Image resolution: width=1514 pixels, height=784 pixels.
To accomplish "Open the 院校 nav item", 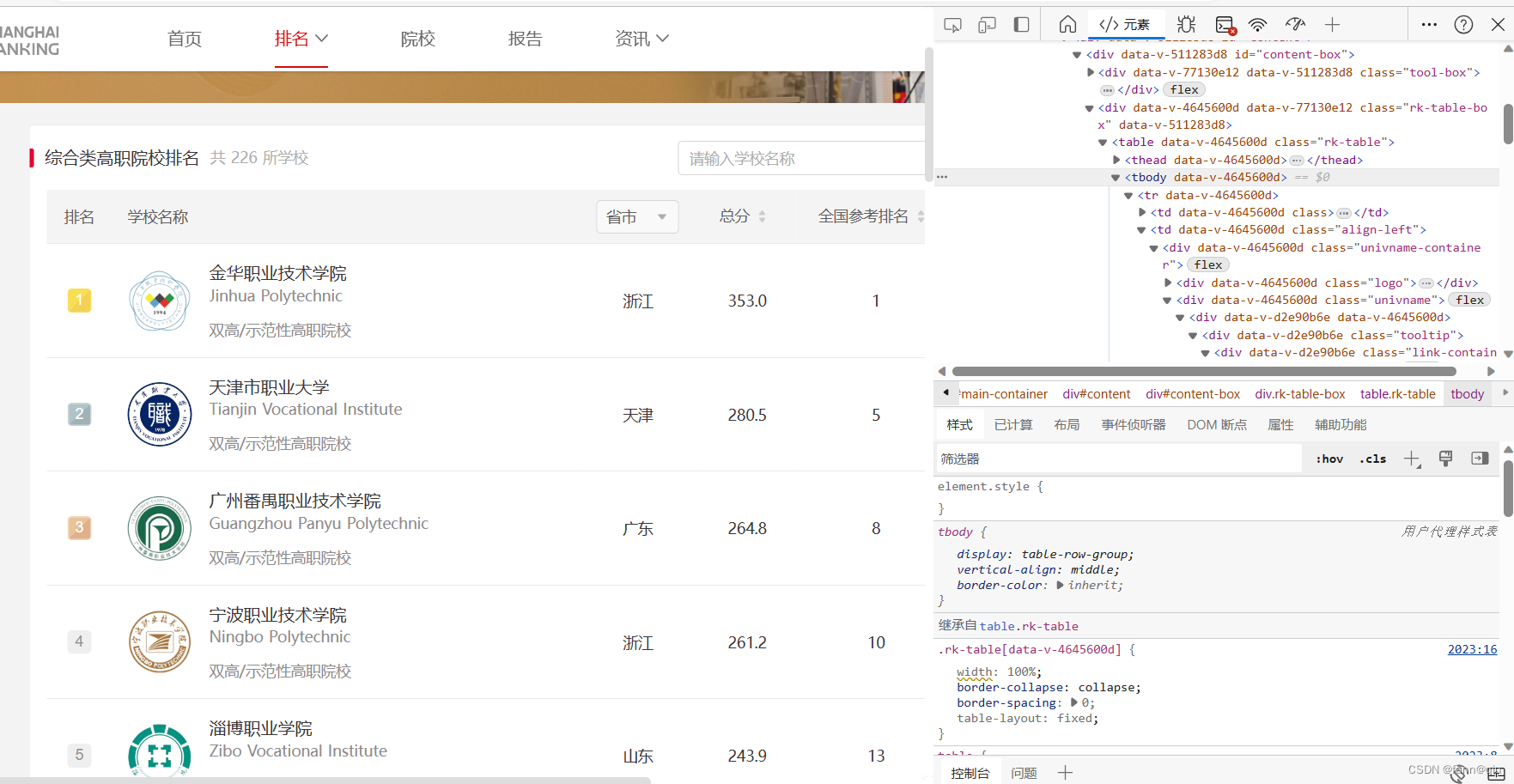I will [418, 39].
